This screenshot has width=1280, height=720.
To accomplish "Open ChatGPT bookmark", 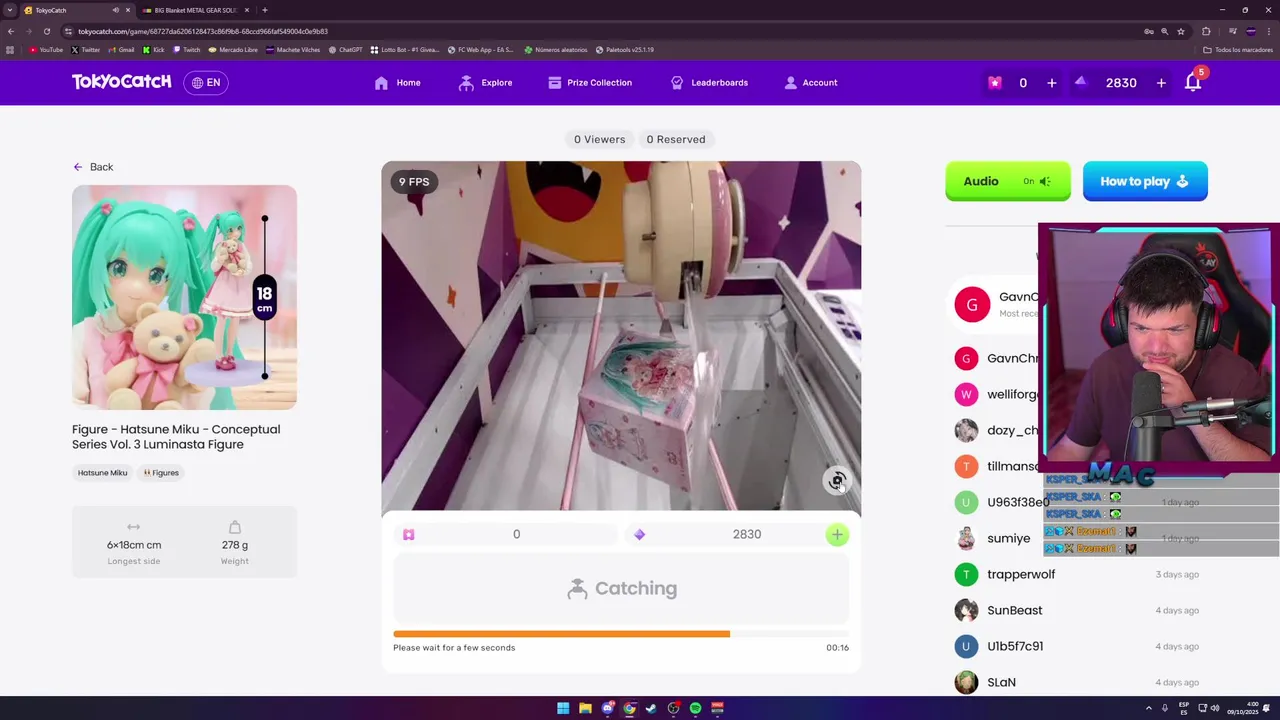I will coord(345,49).
